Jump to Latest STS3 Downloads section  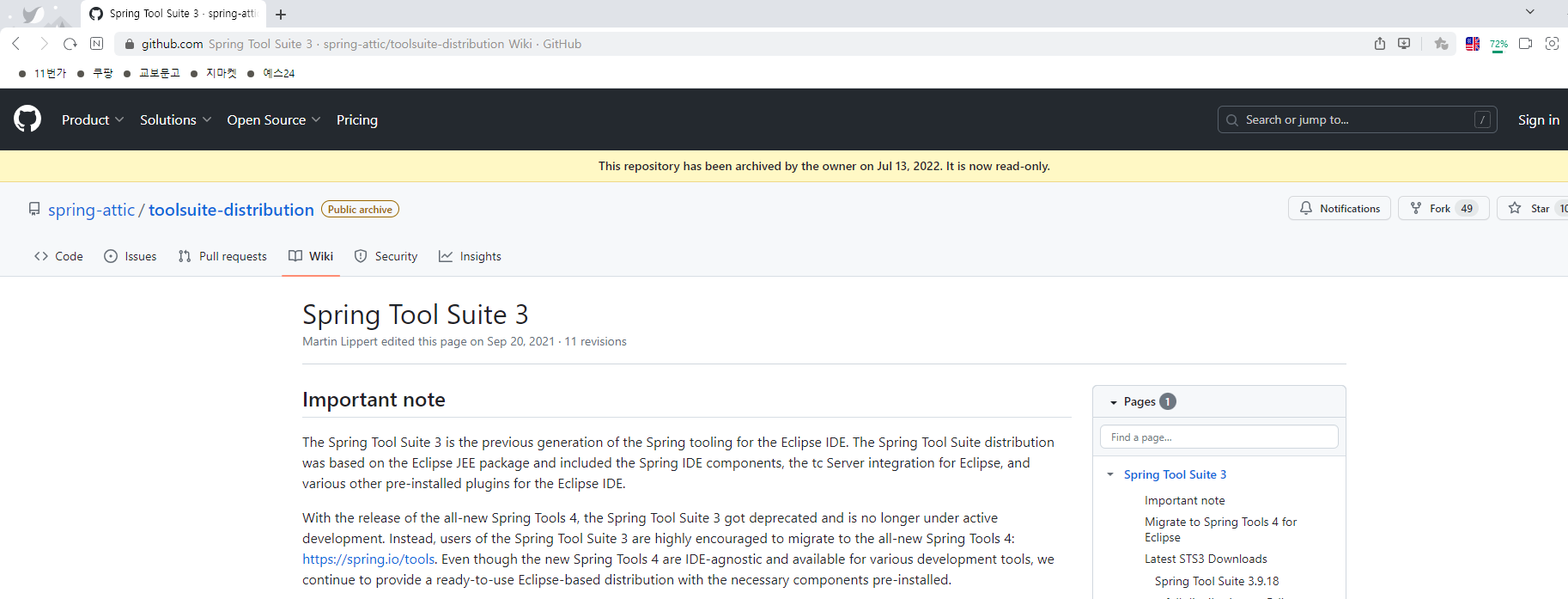click(x=1206, y=559)
